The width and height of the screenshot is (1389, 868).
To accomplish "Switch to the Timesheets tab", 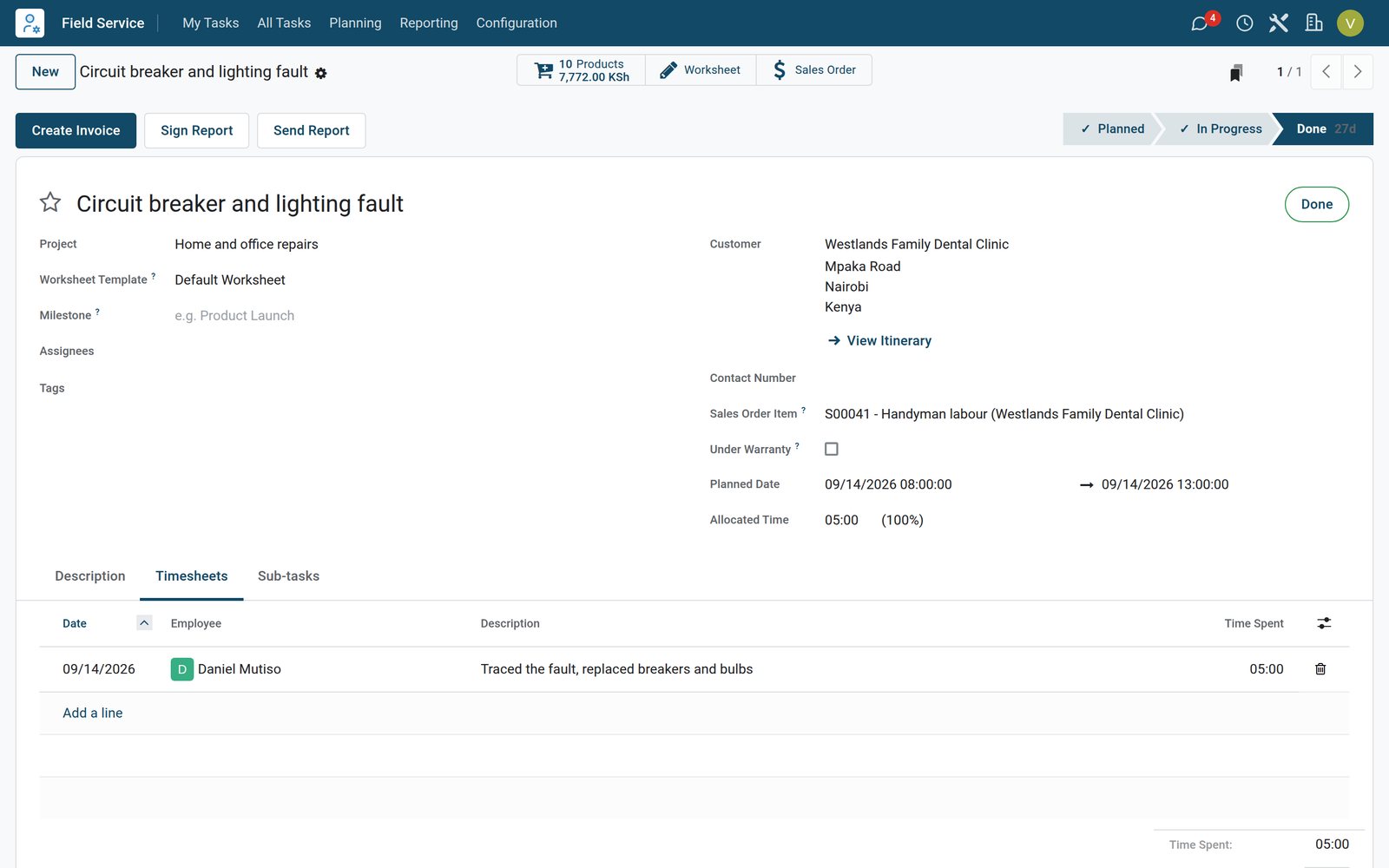I will point(192,576).
